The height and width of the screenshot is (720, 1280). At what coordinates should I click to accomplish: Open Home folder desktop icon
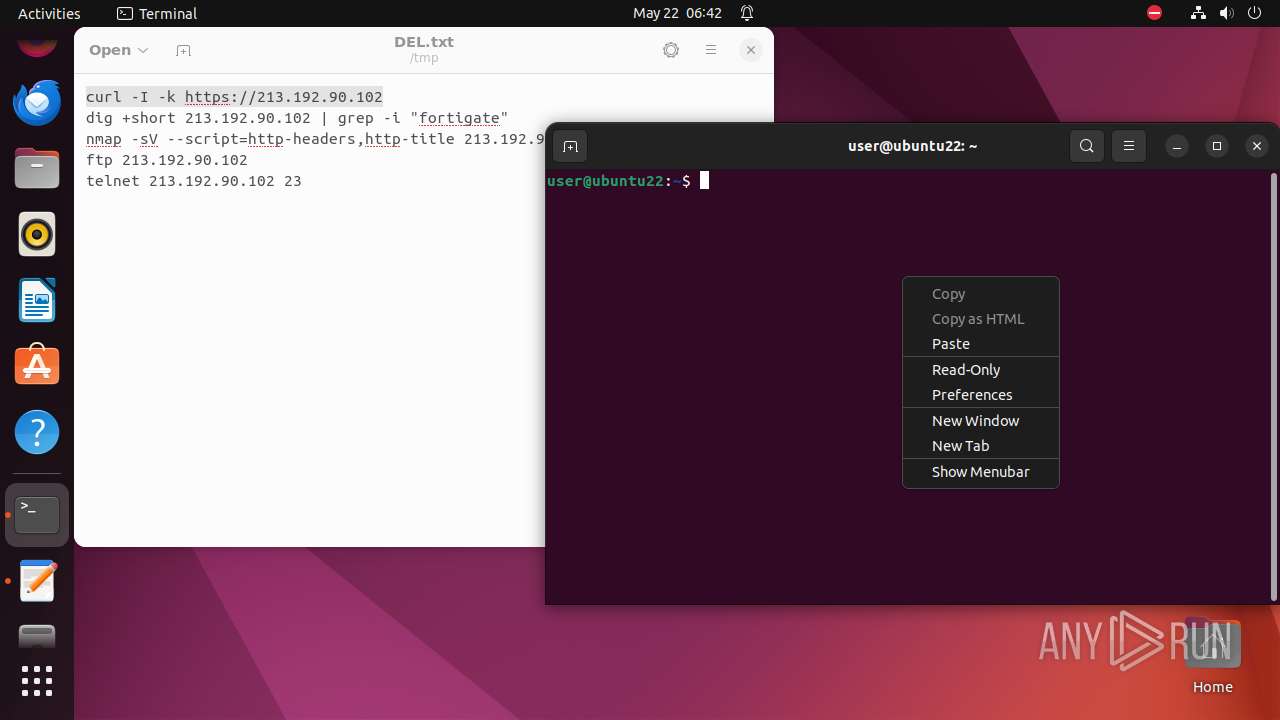click(1213, 656)
